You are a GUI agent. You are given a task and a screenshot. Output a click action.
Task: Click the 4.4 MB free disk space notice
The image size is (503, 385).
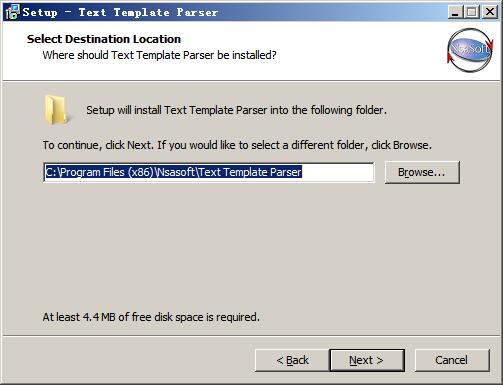151,317
